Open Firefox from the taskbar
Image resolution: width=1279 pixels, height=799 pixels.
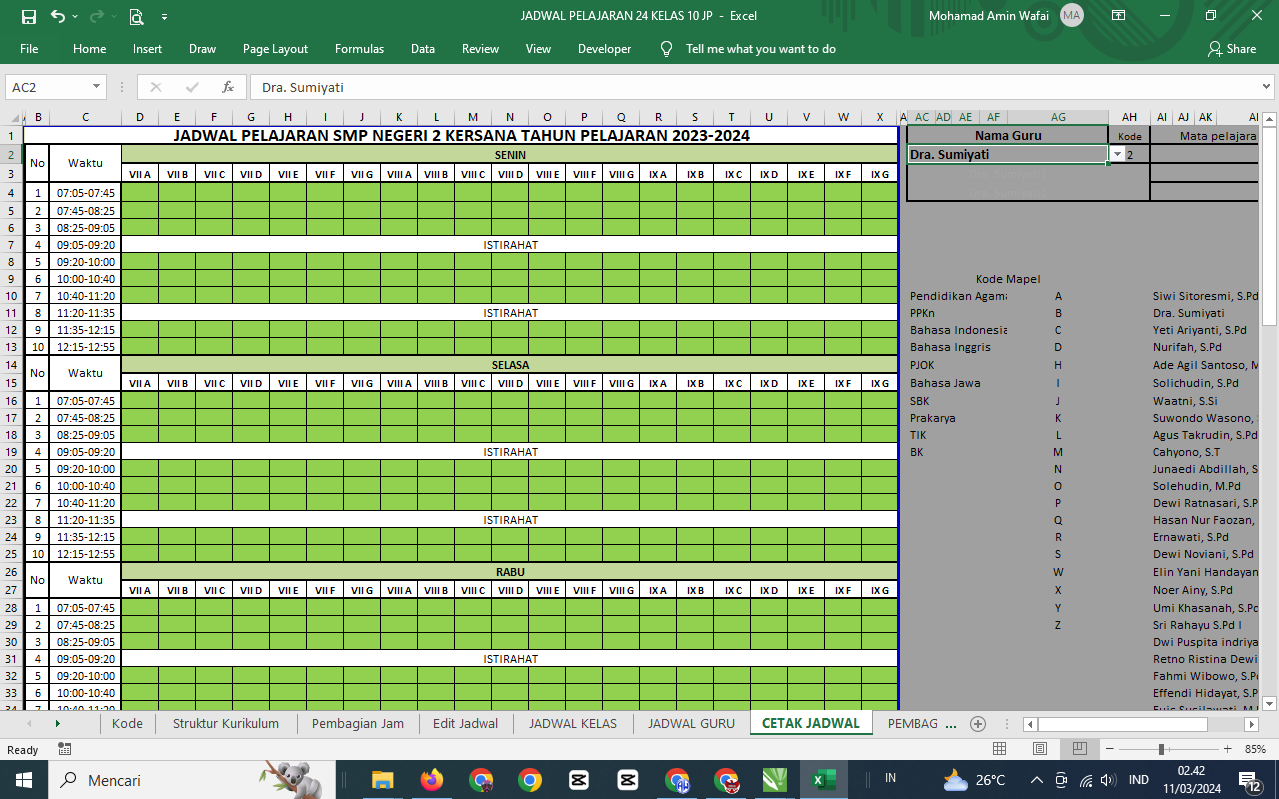pos(432,780)
